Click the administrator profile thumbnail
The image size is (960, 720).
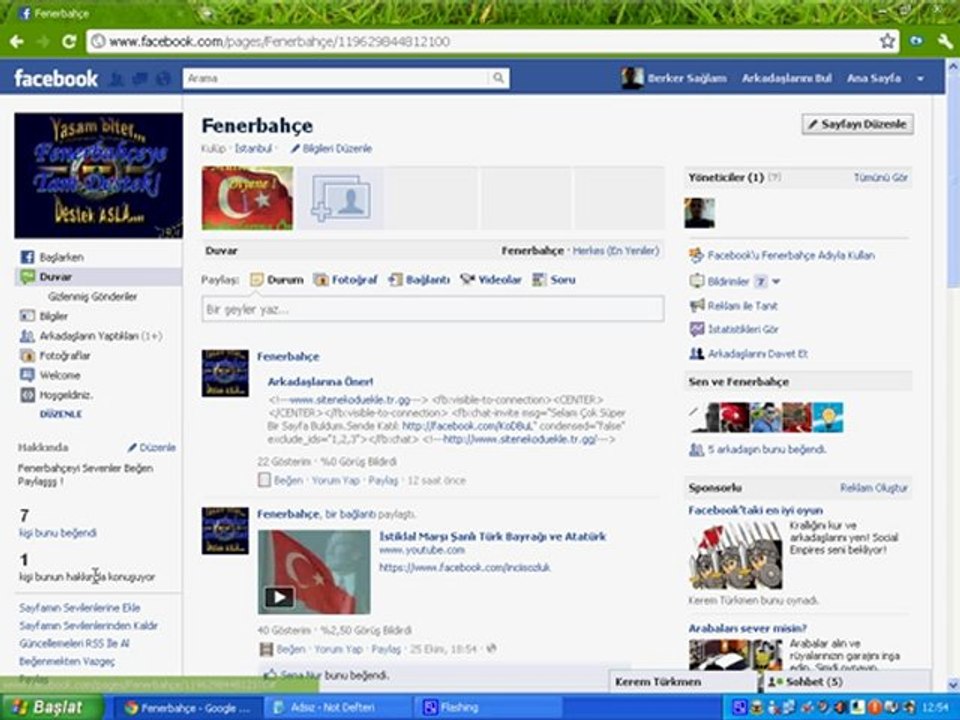click(x=699, y=213)
